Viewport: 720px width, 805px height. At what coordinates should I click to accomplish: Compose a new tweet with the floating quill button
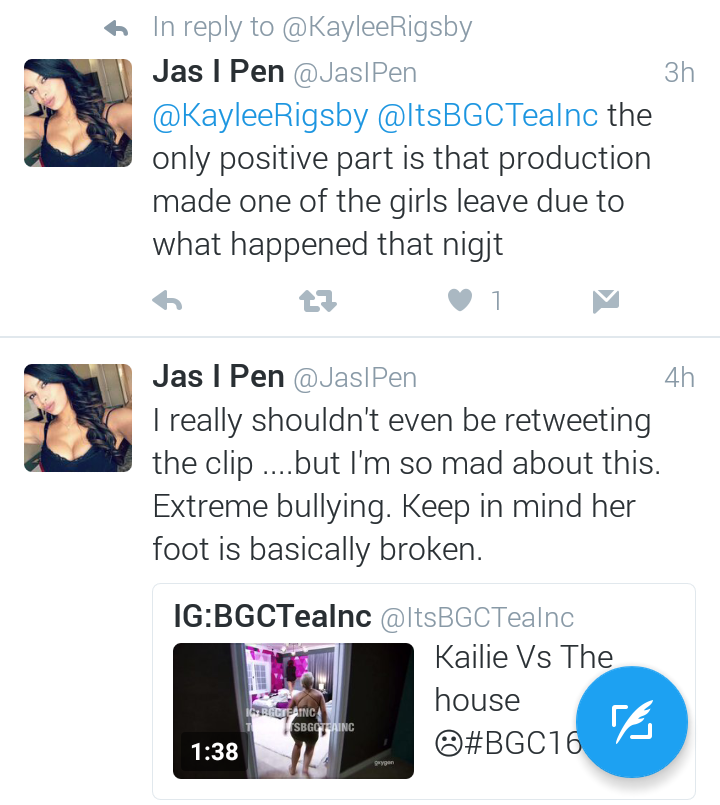632,722
